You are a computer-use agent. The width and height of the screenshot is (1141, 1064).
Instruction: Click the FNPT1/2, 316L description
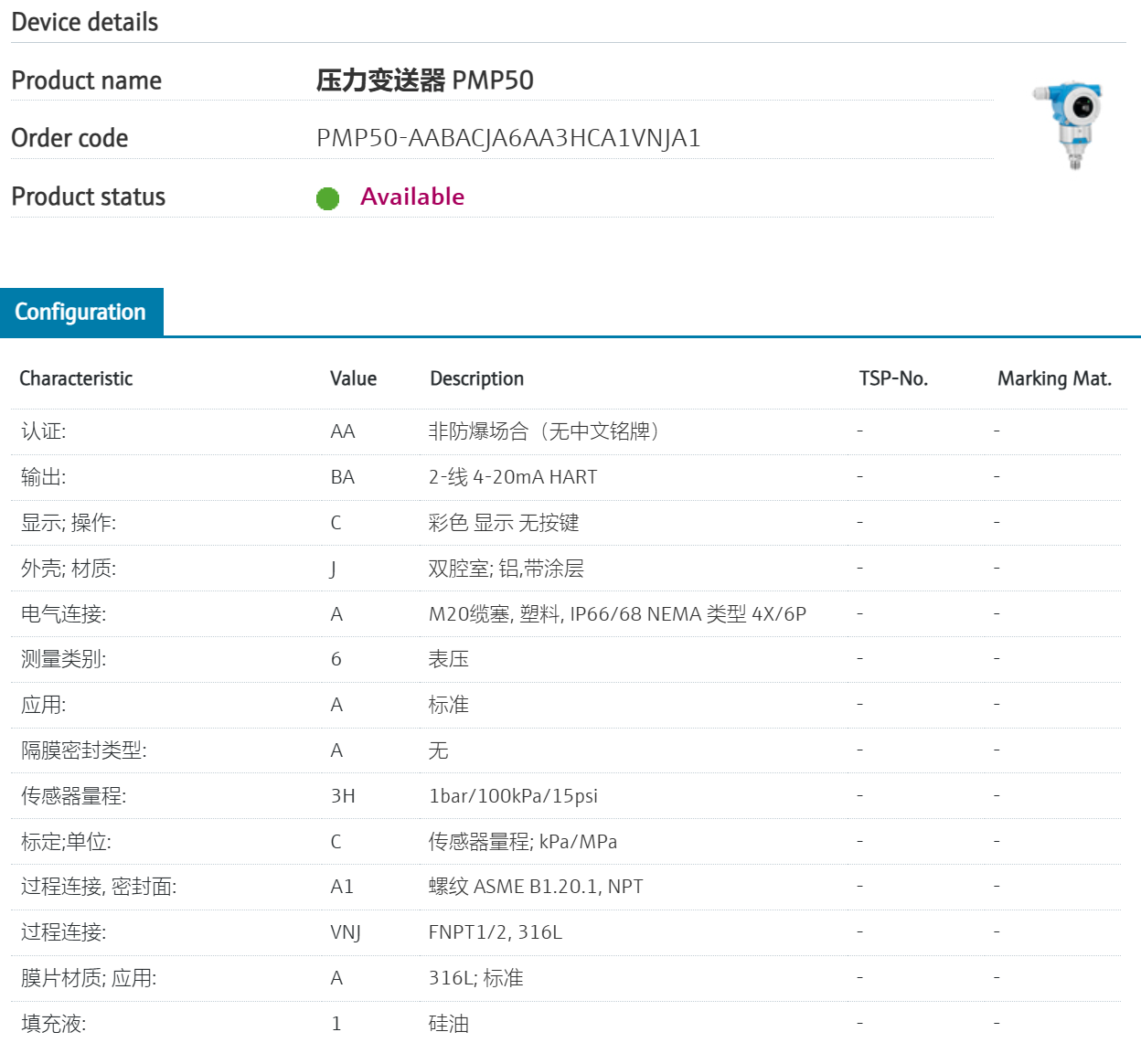click(x=495, y=932)
